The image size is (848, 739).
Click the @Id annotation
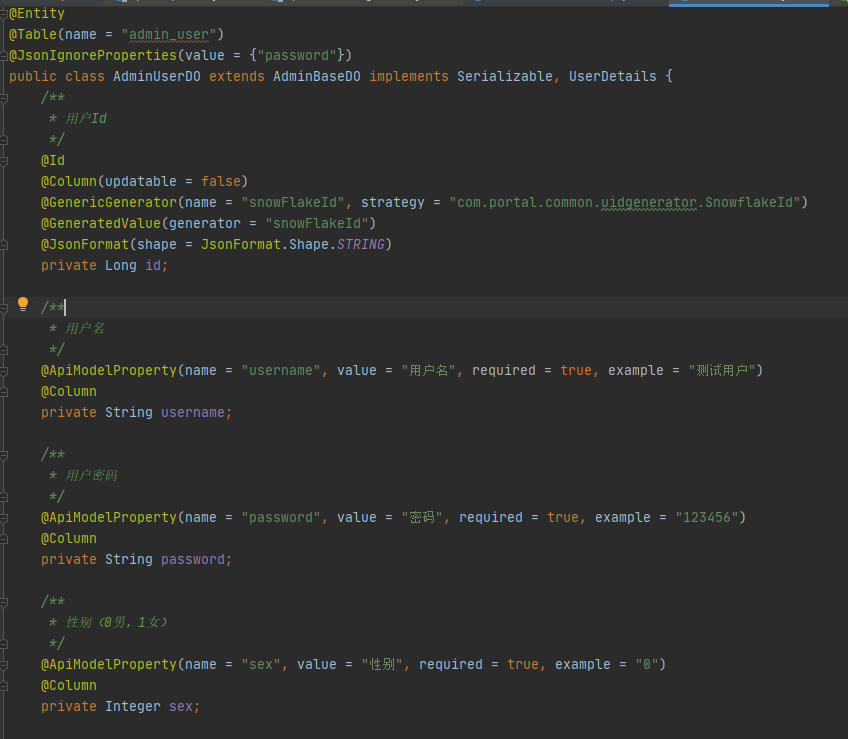pyautogui.click(x=53, y=161)
